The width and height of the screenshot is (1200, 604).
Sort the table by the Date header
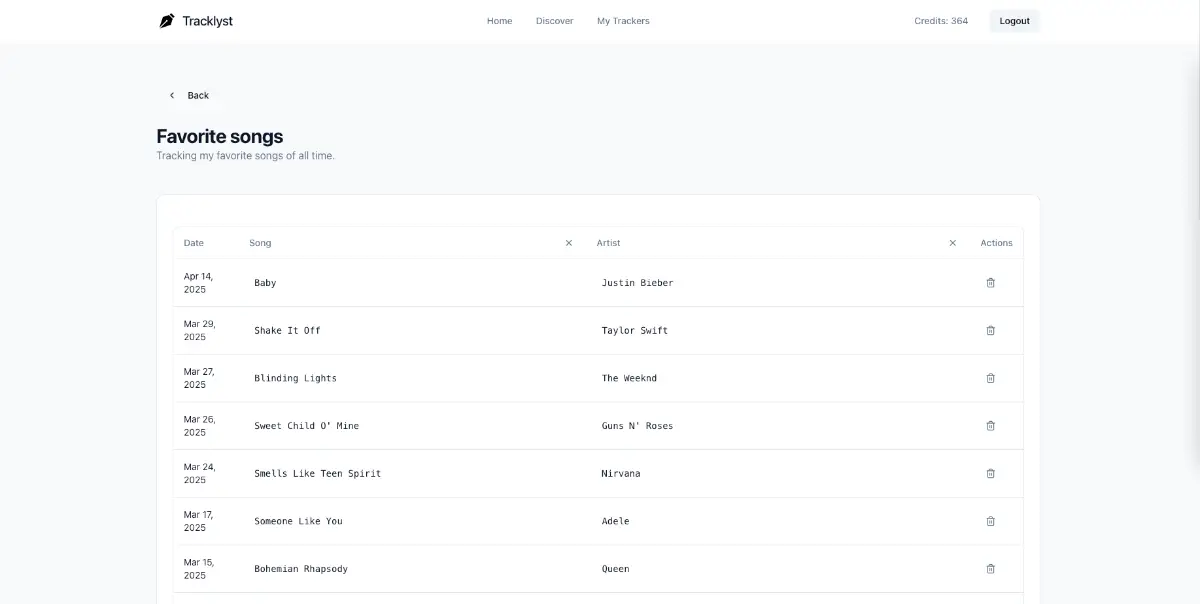[x=193, y=242]
